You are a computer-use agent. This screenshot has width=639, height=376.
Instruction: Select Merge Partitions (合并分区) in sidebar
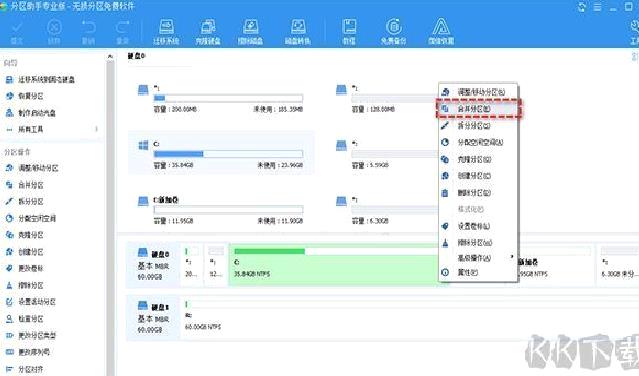tap(24, 185)
